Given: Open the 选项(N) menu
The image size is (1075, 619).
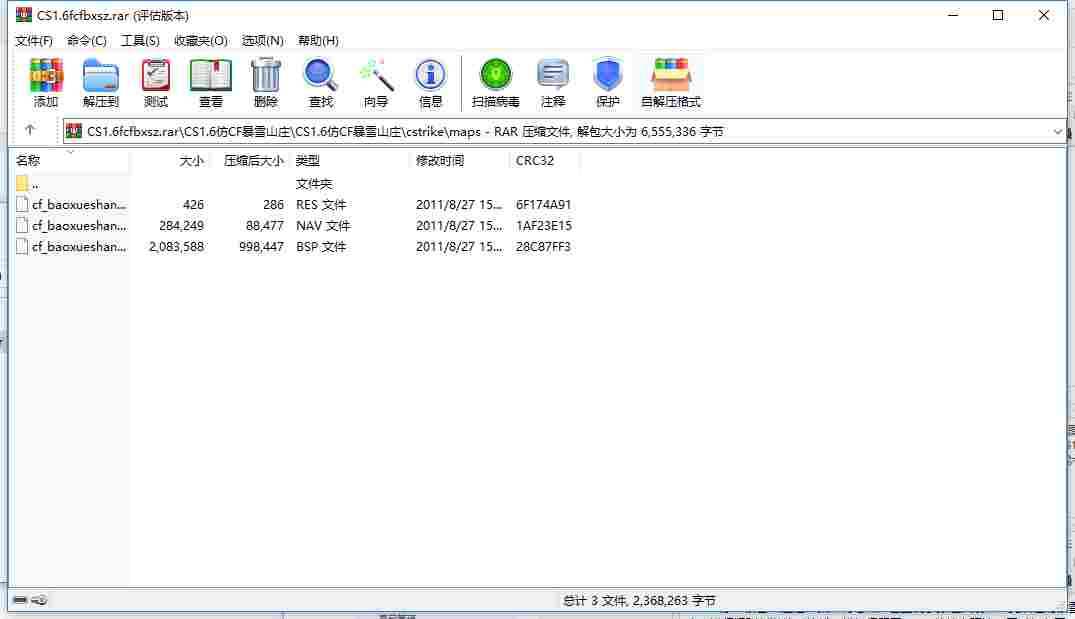Looking at the screenshot, I should (x=263, y=40).
